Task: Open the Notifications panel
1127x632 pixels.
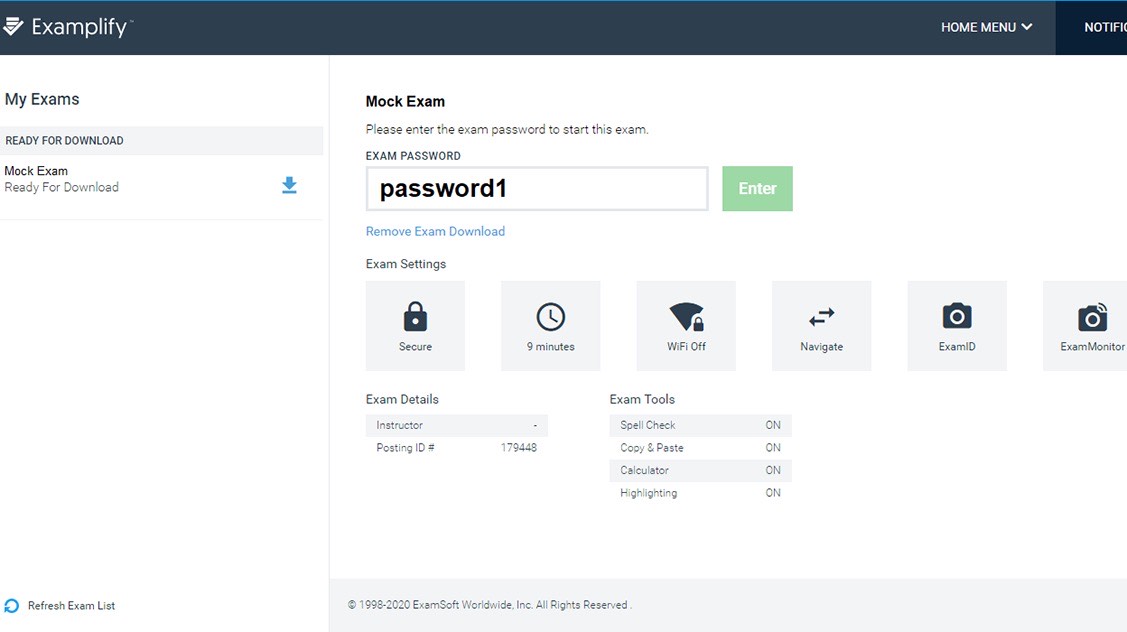Action: [1103, 27]
